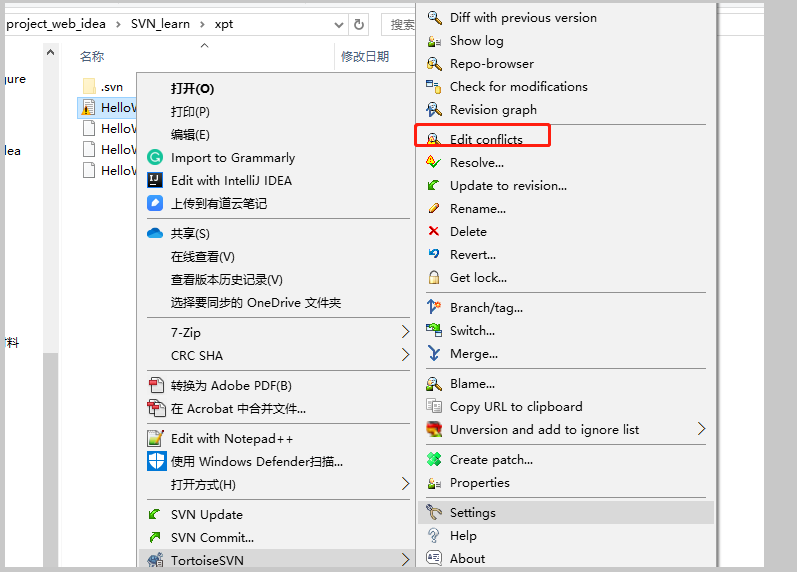The width and height of the screenshot is (797, 572).
Task: Expand the CRC SHA submenu arrow
Action: click(405, 354)
